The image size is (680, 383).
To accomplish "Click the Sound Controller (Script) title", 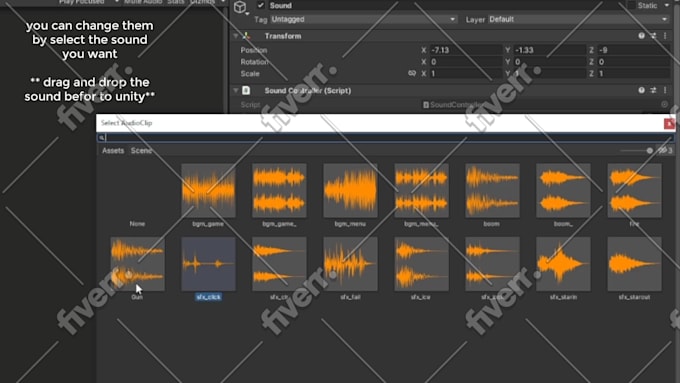I will pos(308,90).
